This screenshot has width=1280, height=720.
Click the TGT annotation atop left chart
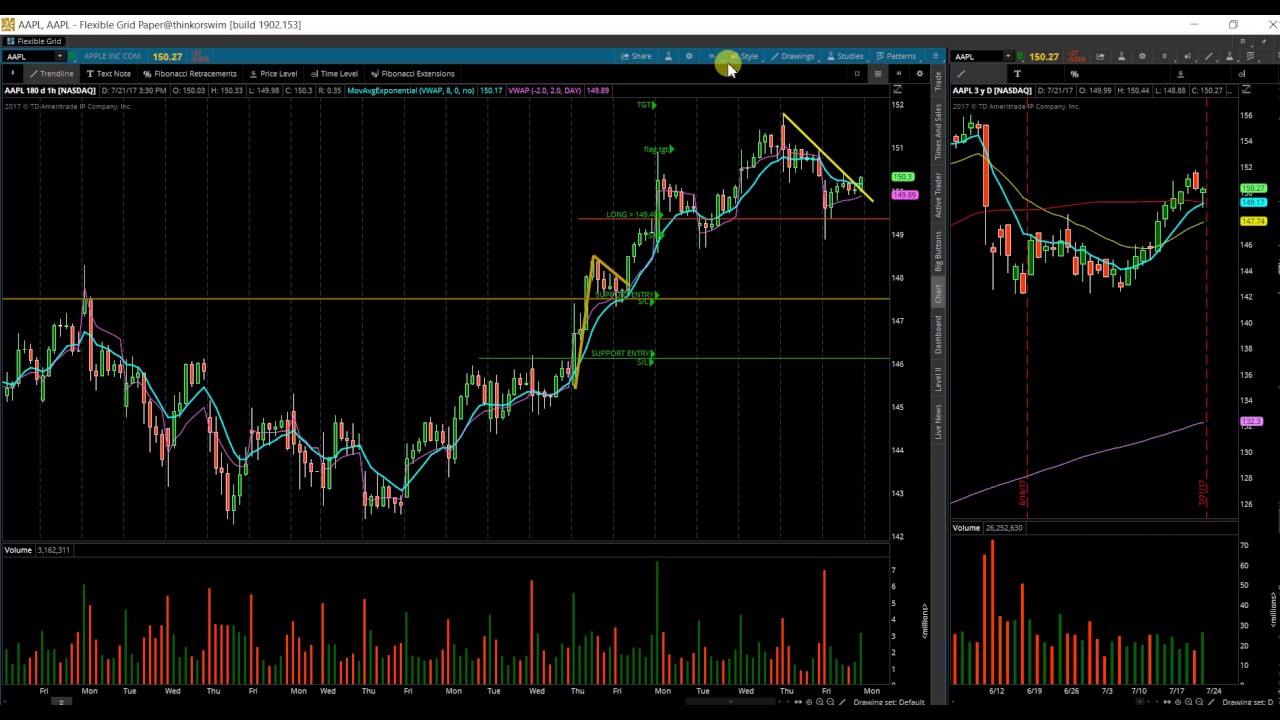[x=646, y=105]
